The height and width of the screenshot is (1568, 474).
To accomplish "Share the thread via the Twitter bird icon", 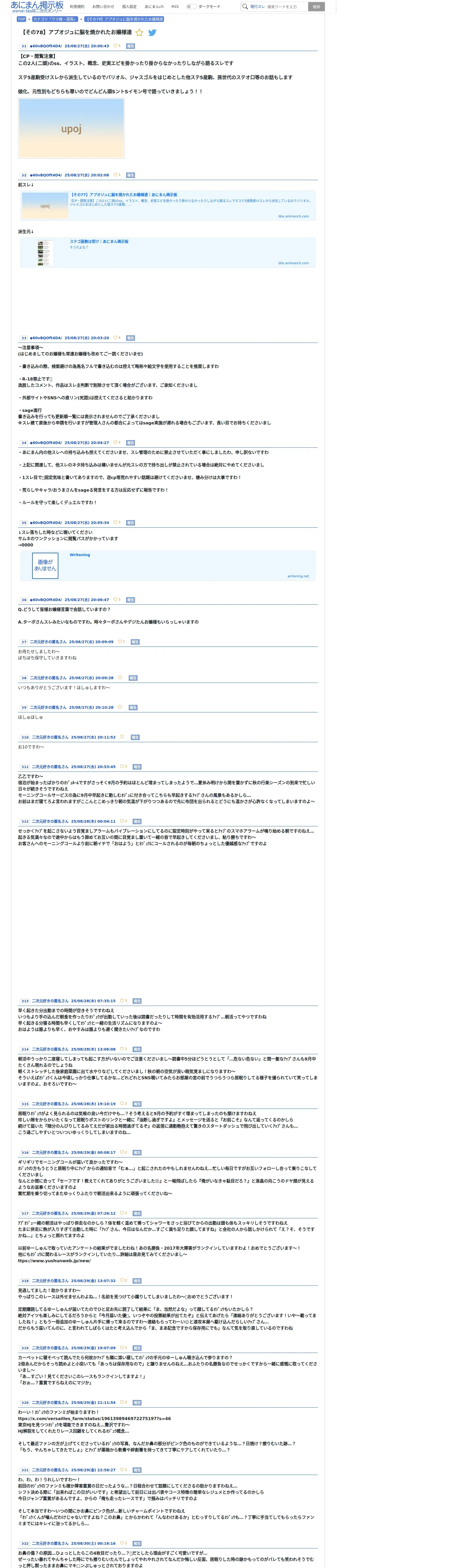I will (152, 33).
